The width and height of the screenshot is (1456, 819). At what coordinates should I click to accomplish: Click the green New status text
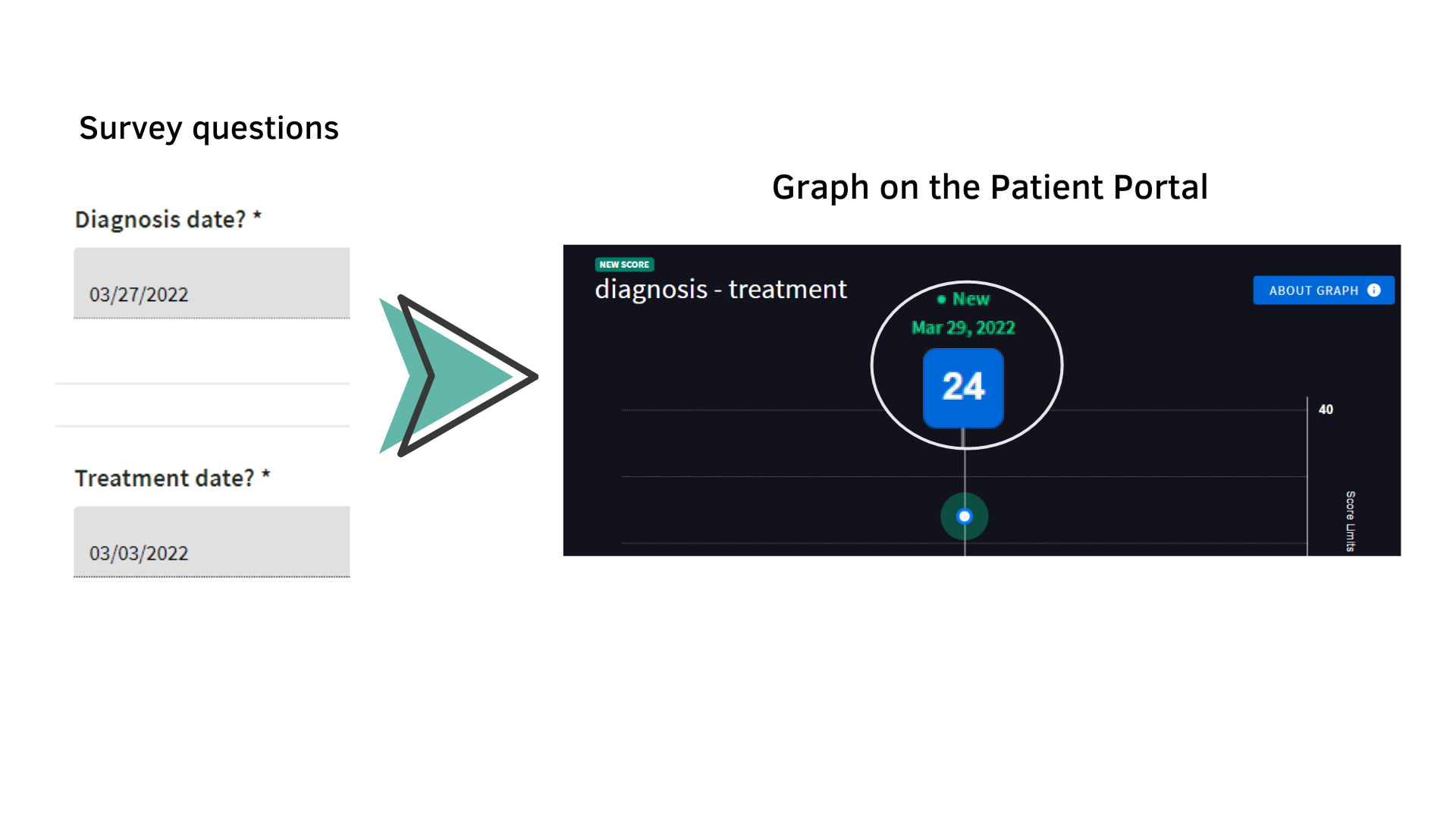click(971, 300)
